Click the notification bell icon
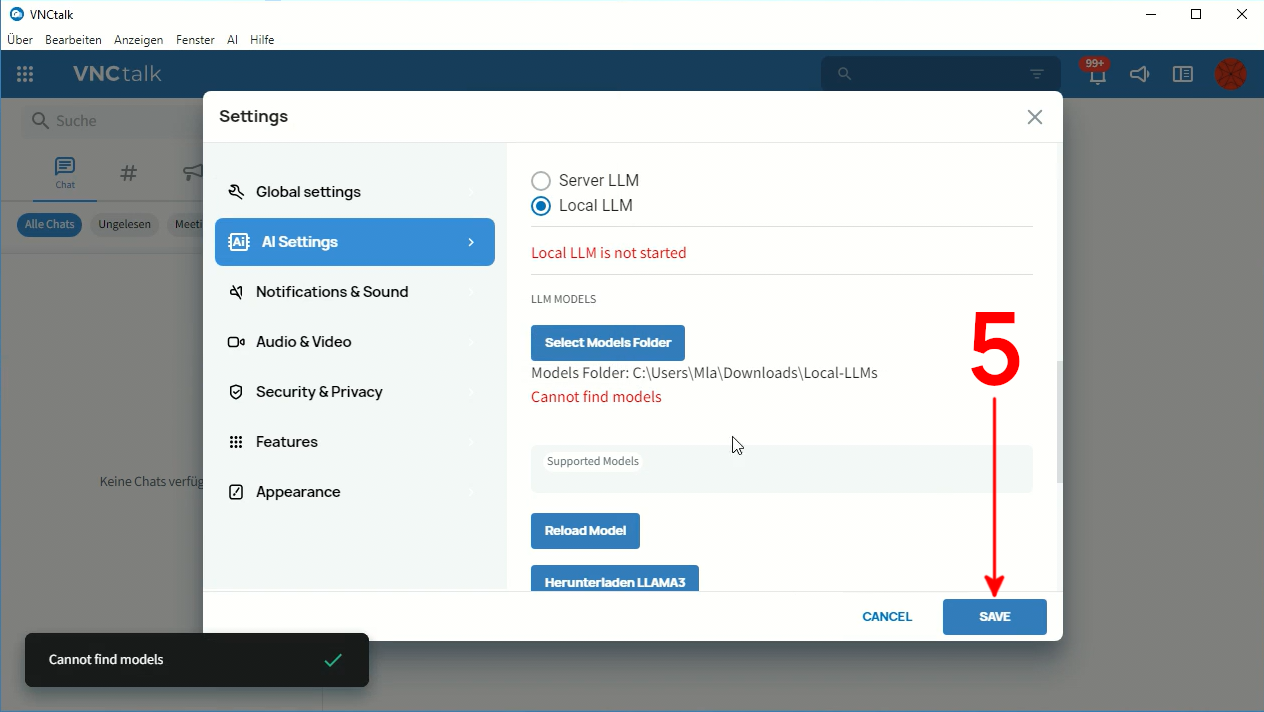Viewport: 1264px width, 712px height. pos(1097,75)
